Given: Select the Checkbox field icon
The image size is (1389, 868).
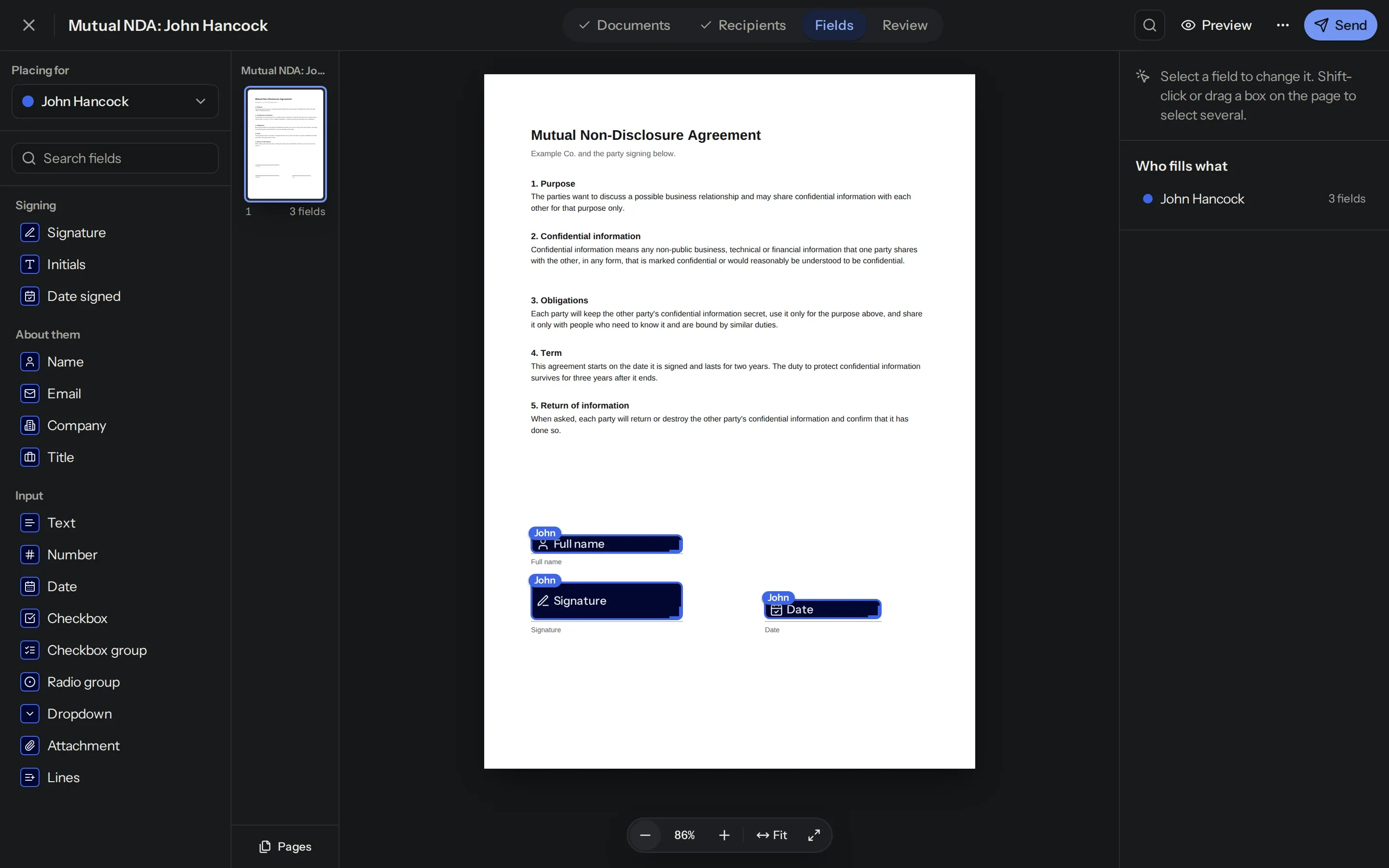Looking at the screenshot, I should pyautogui.click(x=30, y=618).
